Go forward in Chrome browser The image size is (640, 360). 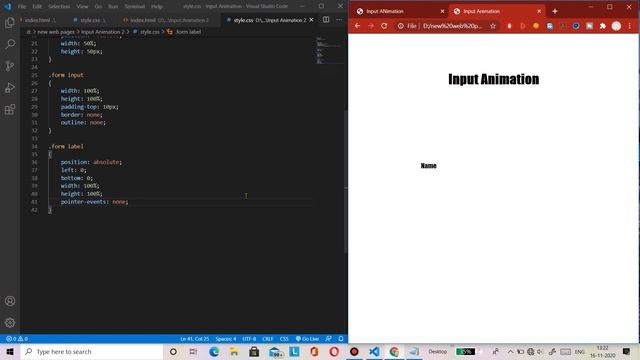pyautogui.click(x=371, y=26)
